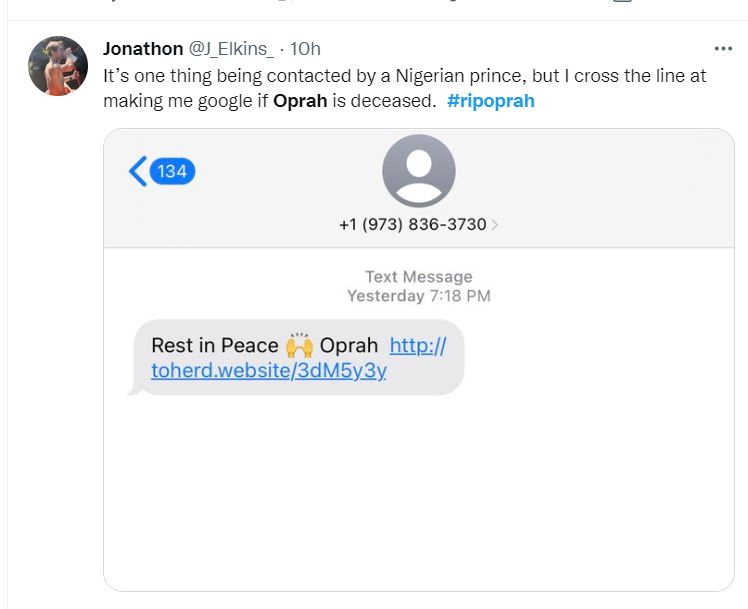Click the raised hands emoji in the message
The height and width of the screenshot is (609, 748).
tap(299, 346)
